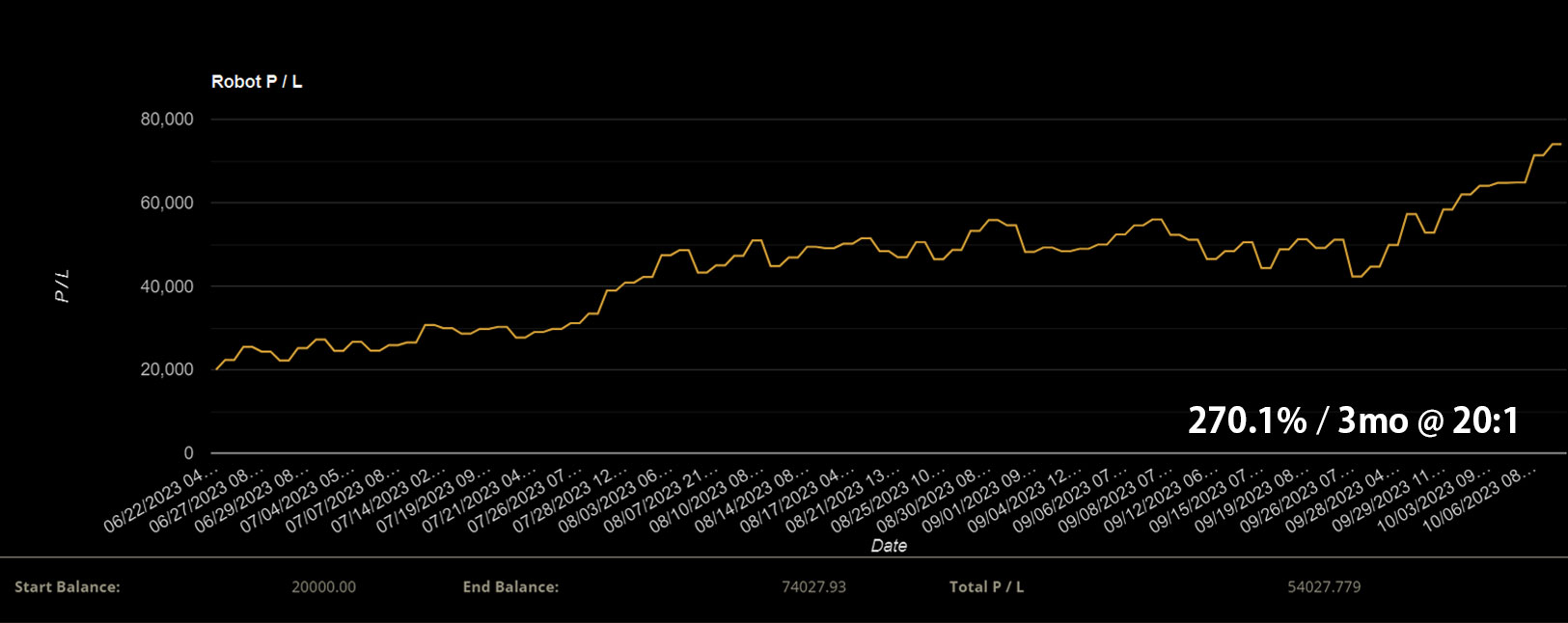Select the 07/14/2023 date label

click(387, 501)
